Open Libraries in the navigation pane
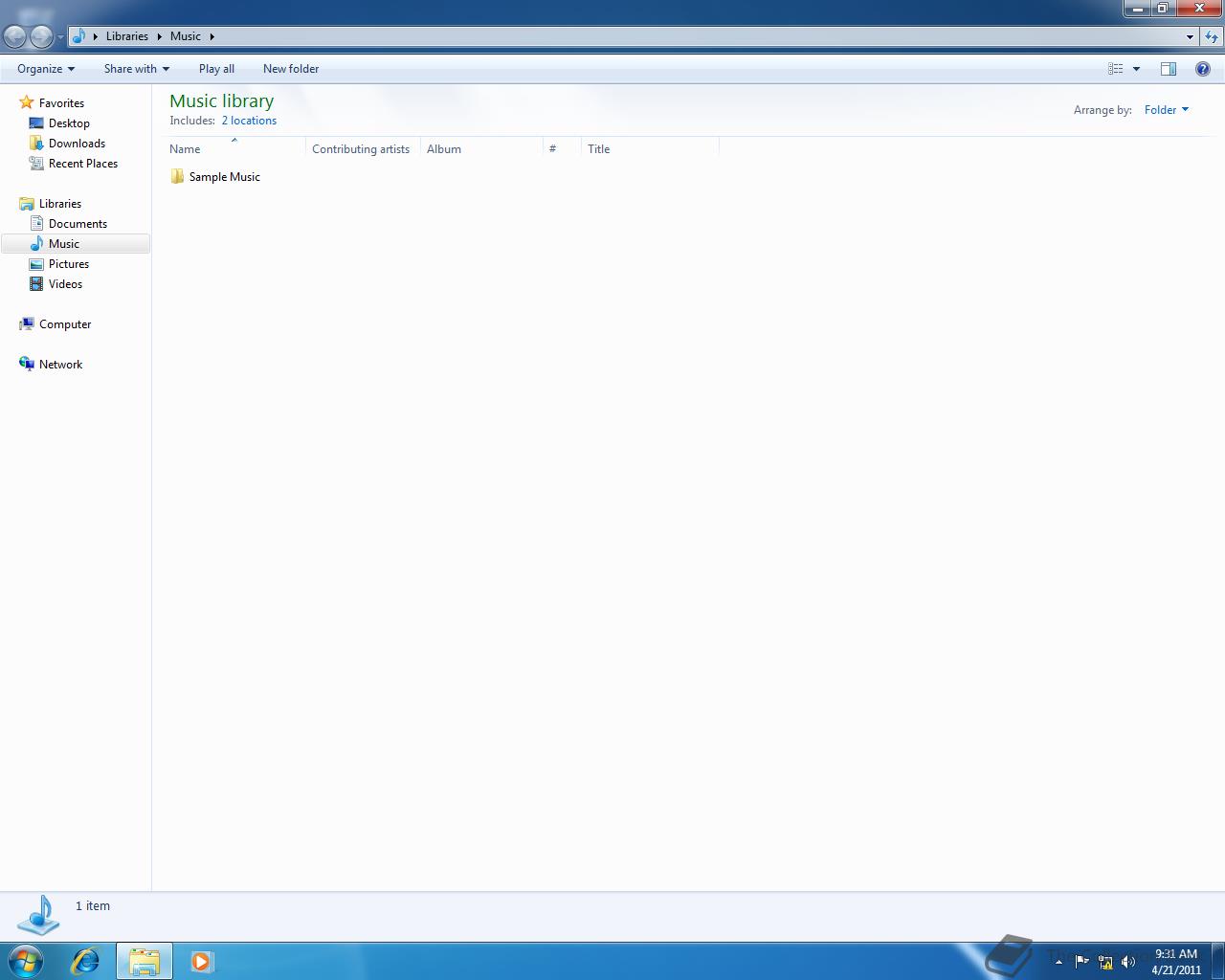The width and height of the screenshot is (1225, 980). click(x=60, y=204)
